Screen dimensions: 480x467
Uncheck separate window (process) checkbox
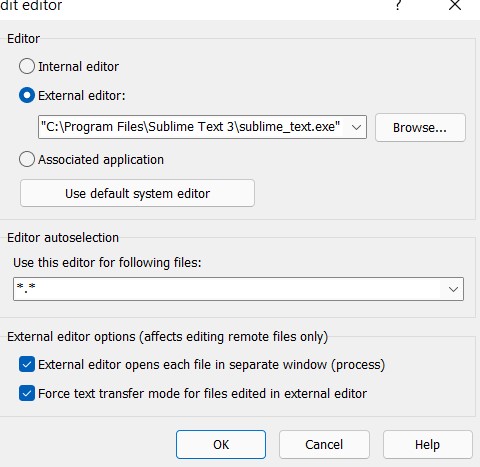pyautogui.click(x=27, y=364)
